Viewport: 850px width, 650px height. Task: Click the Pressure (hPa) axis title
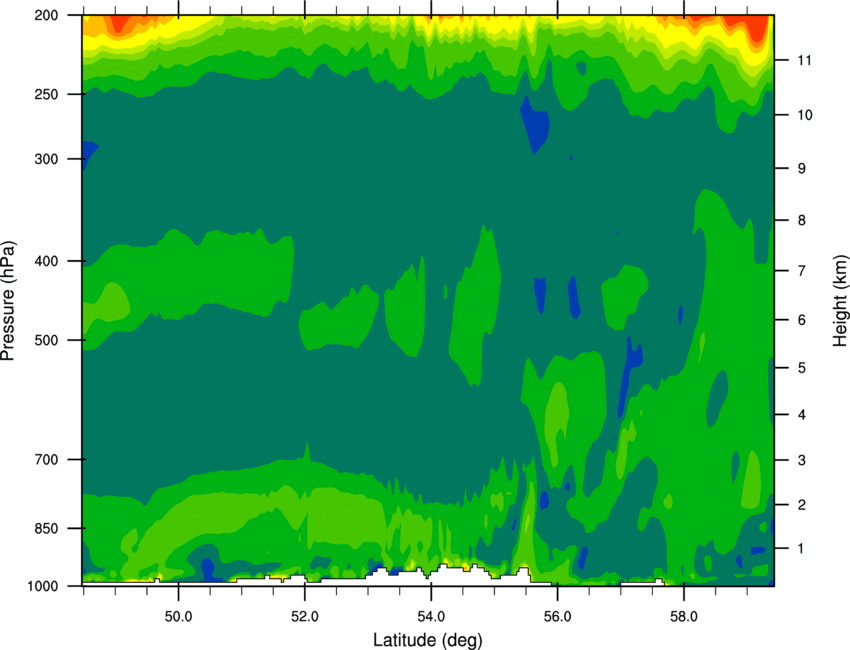pyautogui.click(x=8, y=301)
